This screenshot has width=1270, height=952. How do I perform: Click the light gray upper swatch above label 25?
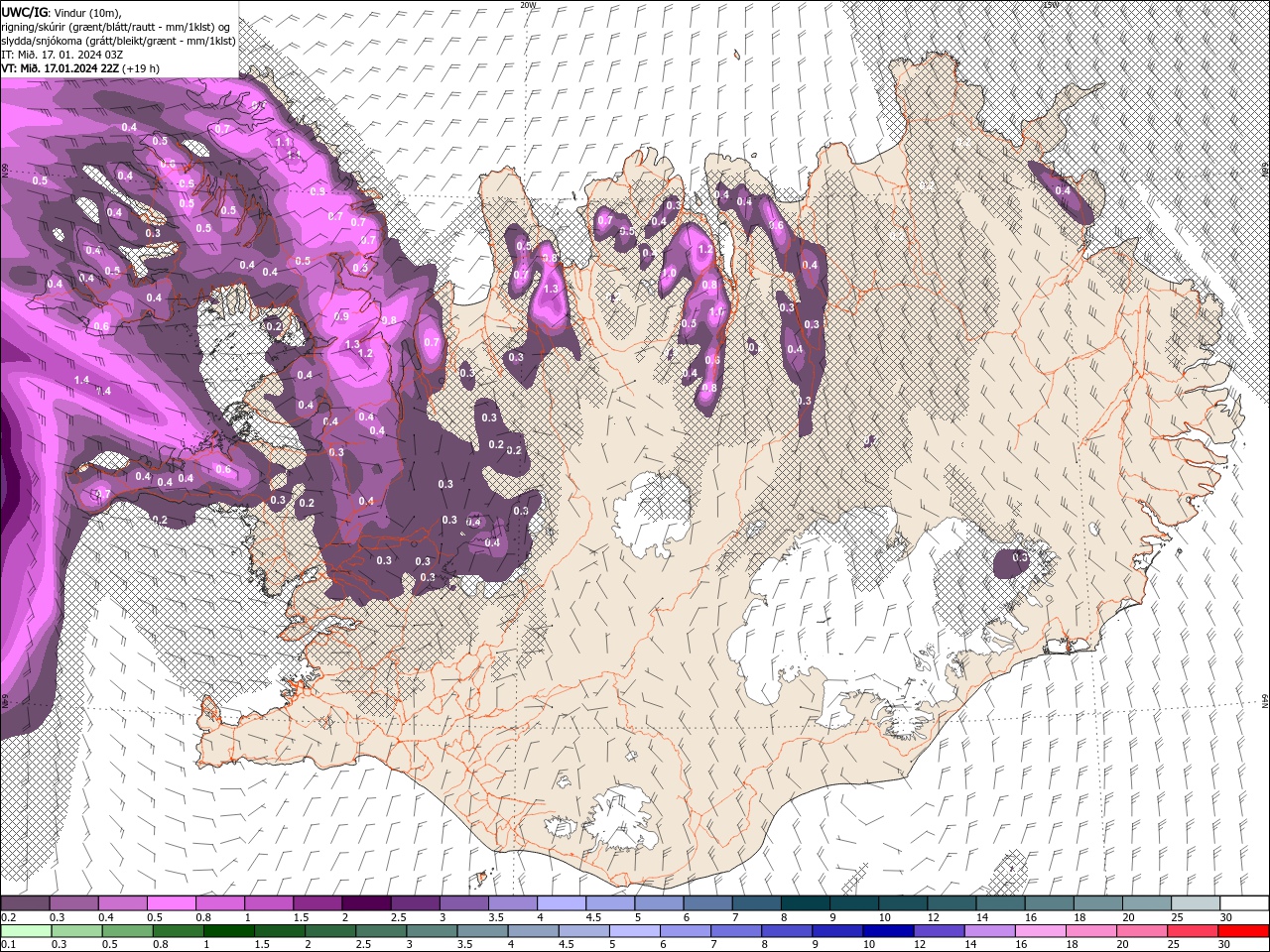click(x=1194, y=903)
